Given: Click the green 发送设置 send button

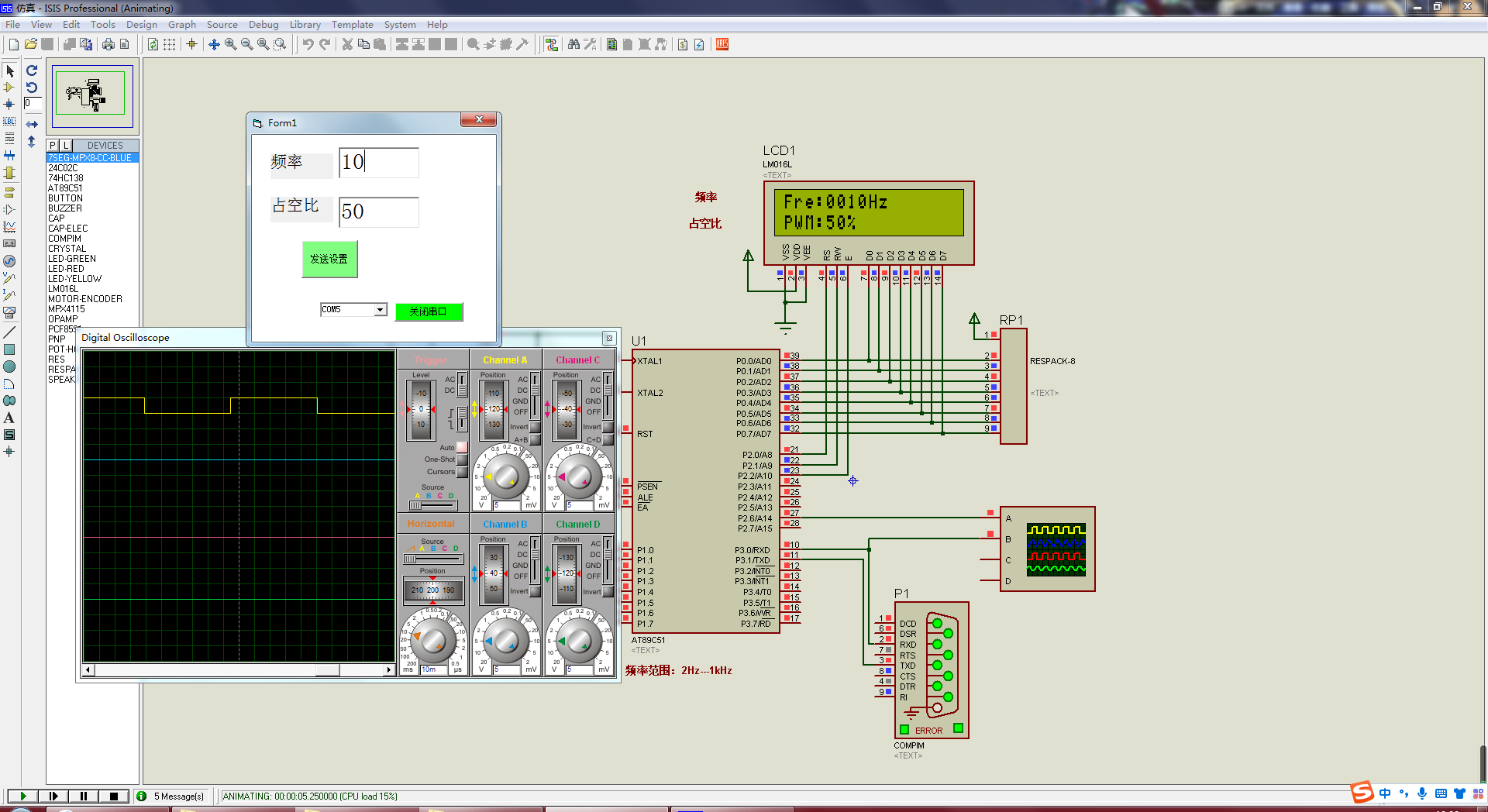Looking at the screenshot, I should [329, 259].
